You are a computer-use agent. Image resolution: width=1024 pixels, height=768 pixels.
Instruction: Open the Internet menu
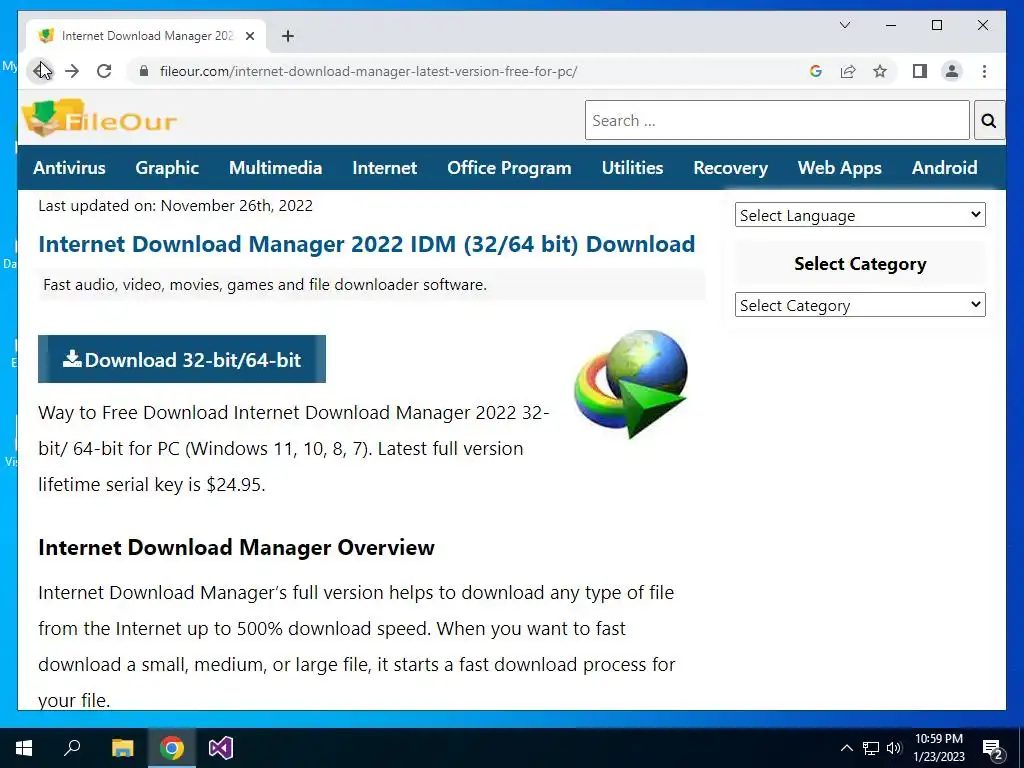click(x=385, y=168)
